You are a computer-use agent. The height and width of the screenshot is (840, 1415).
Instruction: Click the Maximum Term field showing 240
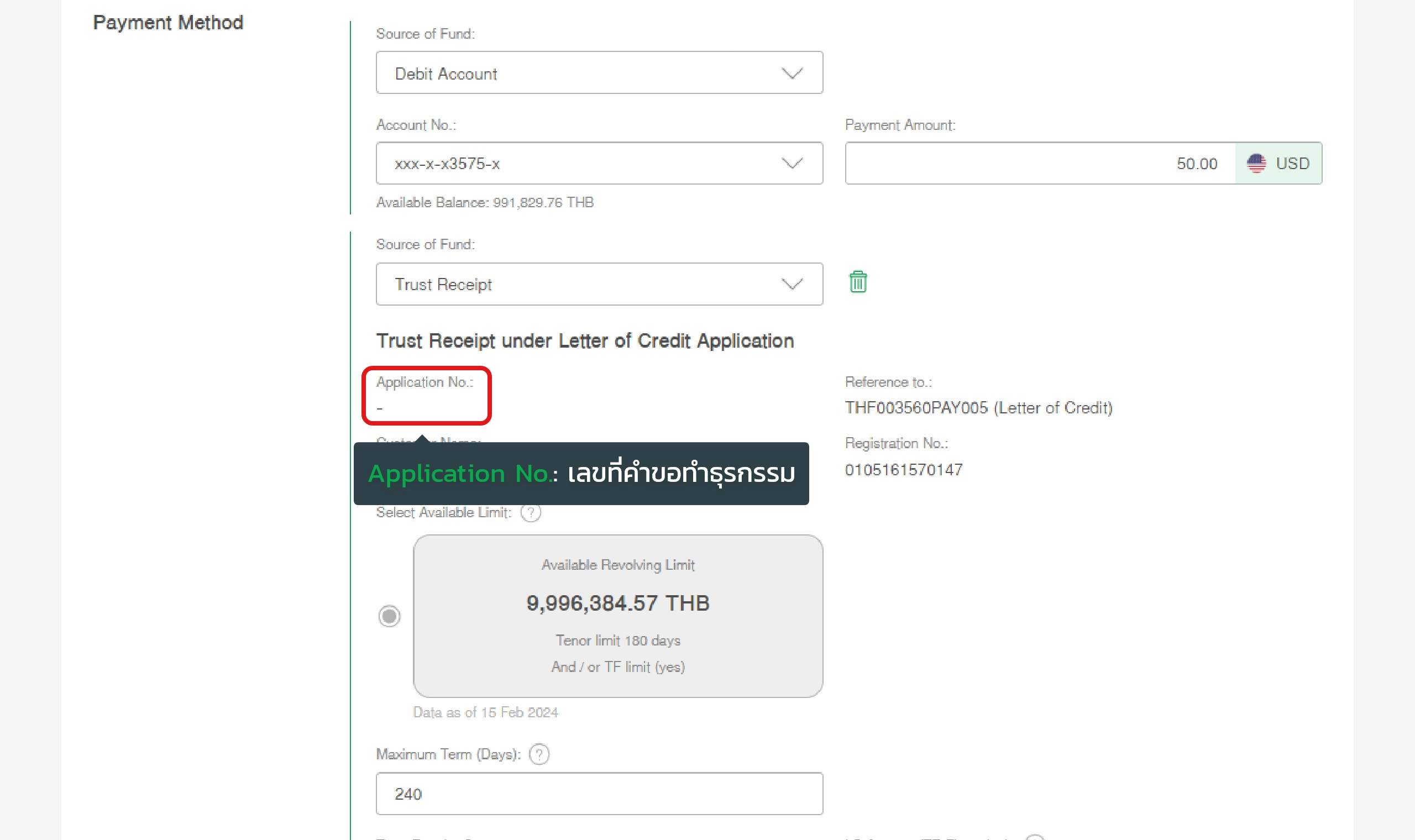[x=599, y=794]
